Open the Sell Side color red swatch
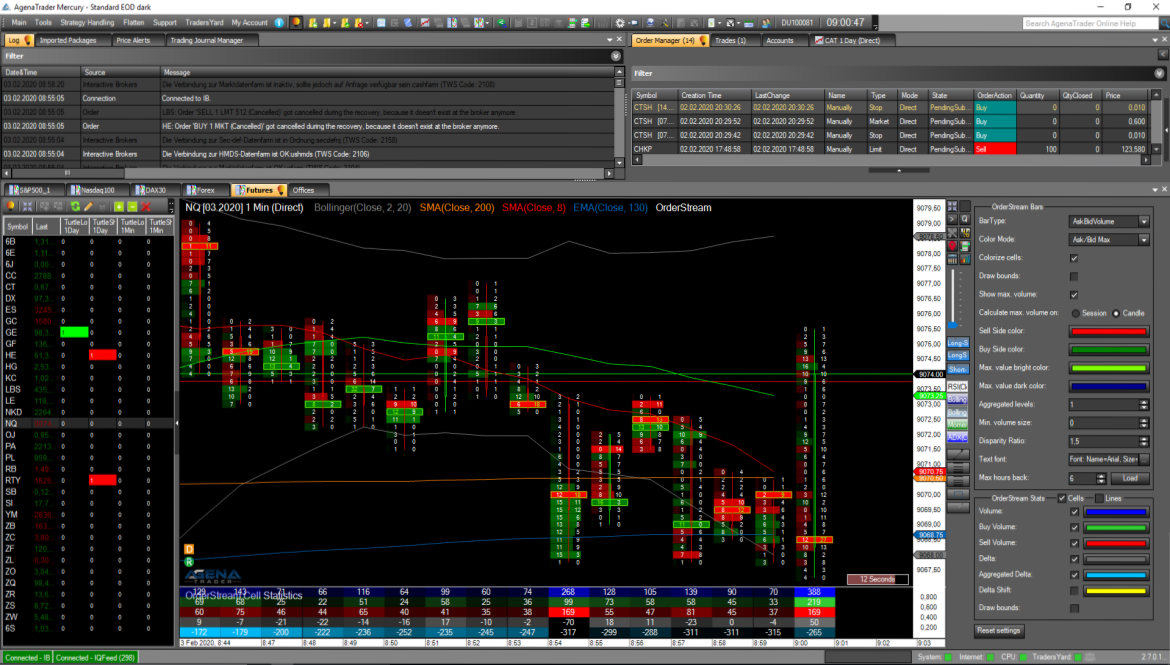Viewport: 1170px width, 665px height. point(1109,331)
